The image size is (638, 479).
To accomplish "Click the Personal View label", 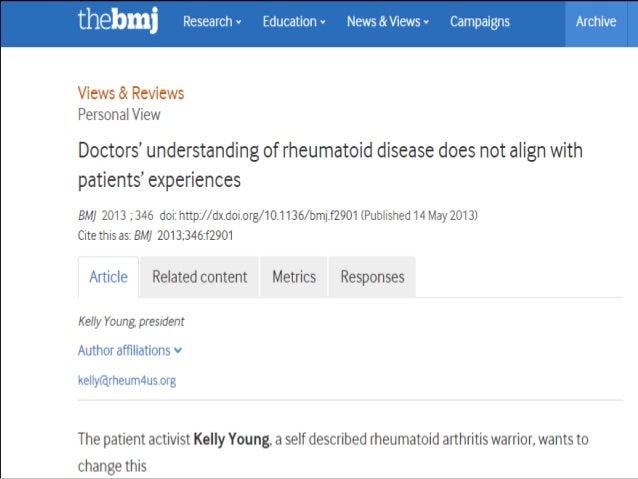I will click(119, 115).
